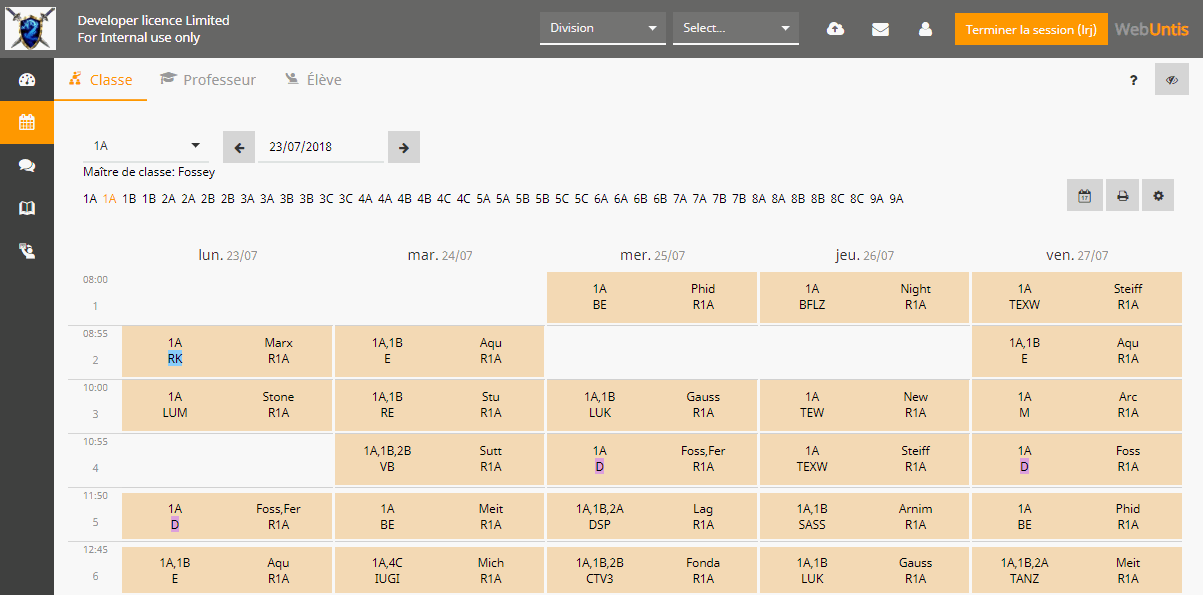Open the dashboard icon in the sidebar
Viewport: 1203px width, 595px height.
point(27,80)
